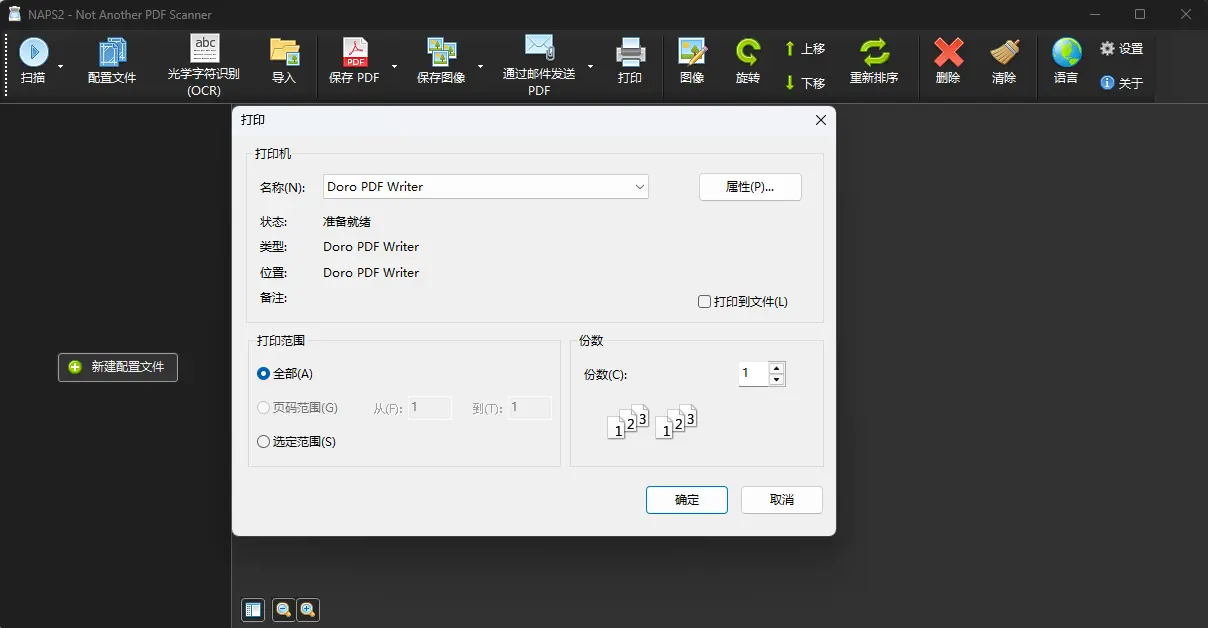Expand the 通过邮件发送 PDF dropdown arrow
1208x628 pixels.
click(590, 66)
